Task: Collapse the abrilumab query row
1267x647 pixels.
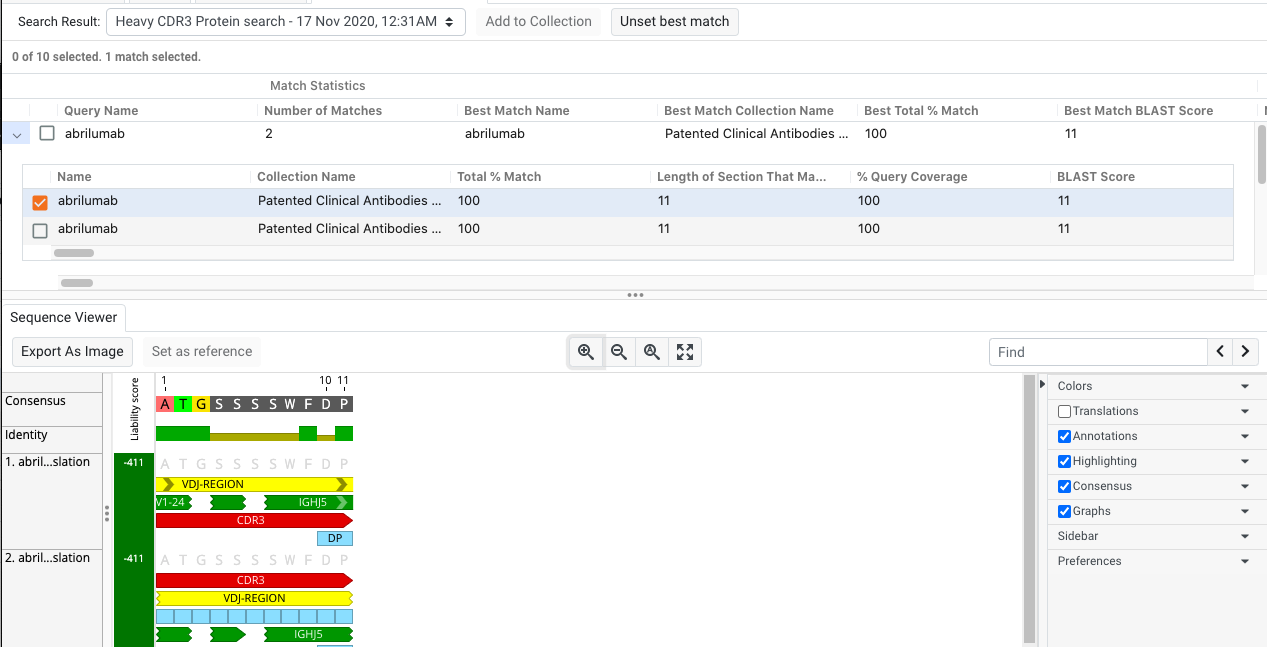Action: [15, 132]
